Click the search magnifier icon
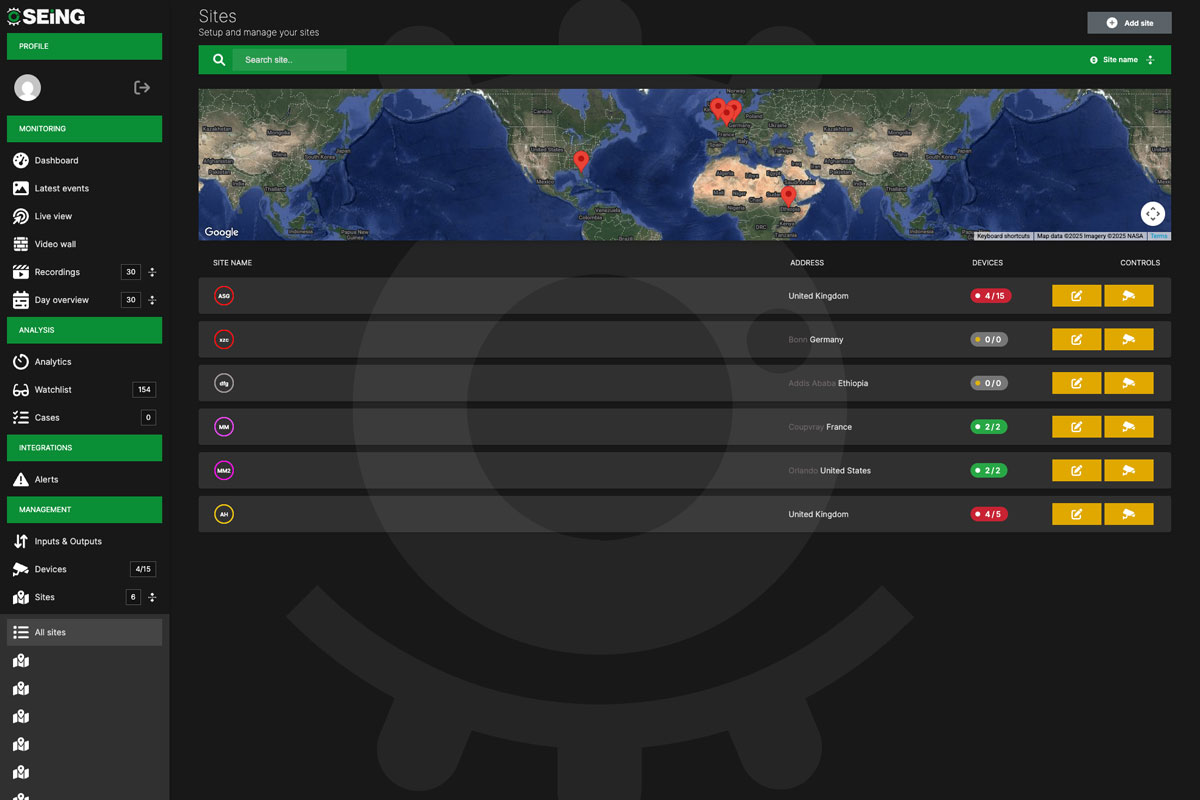The image size is (1200, 800). click(x=218, y=59)
